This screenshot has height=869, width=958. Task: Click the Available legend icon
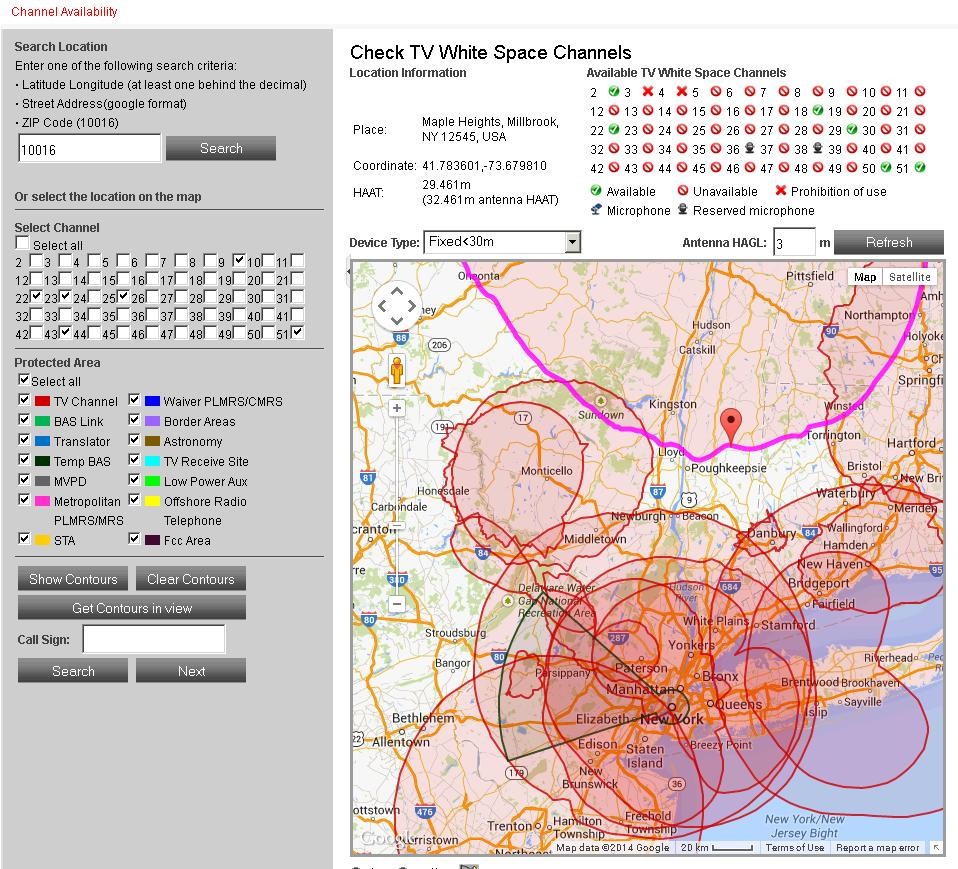(x=596, y=191)
